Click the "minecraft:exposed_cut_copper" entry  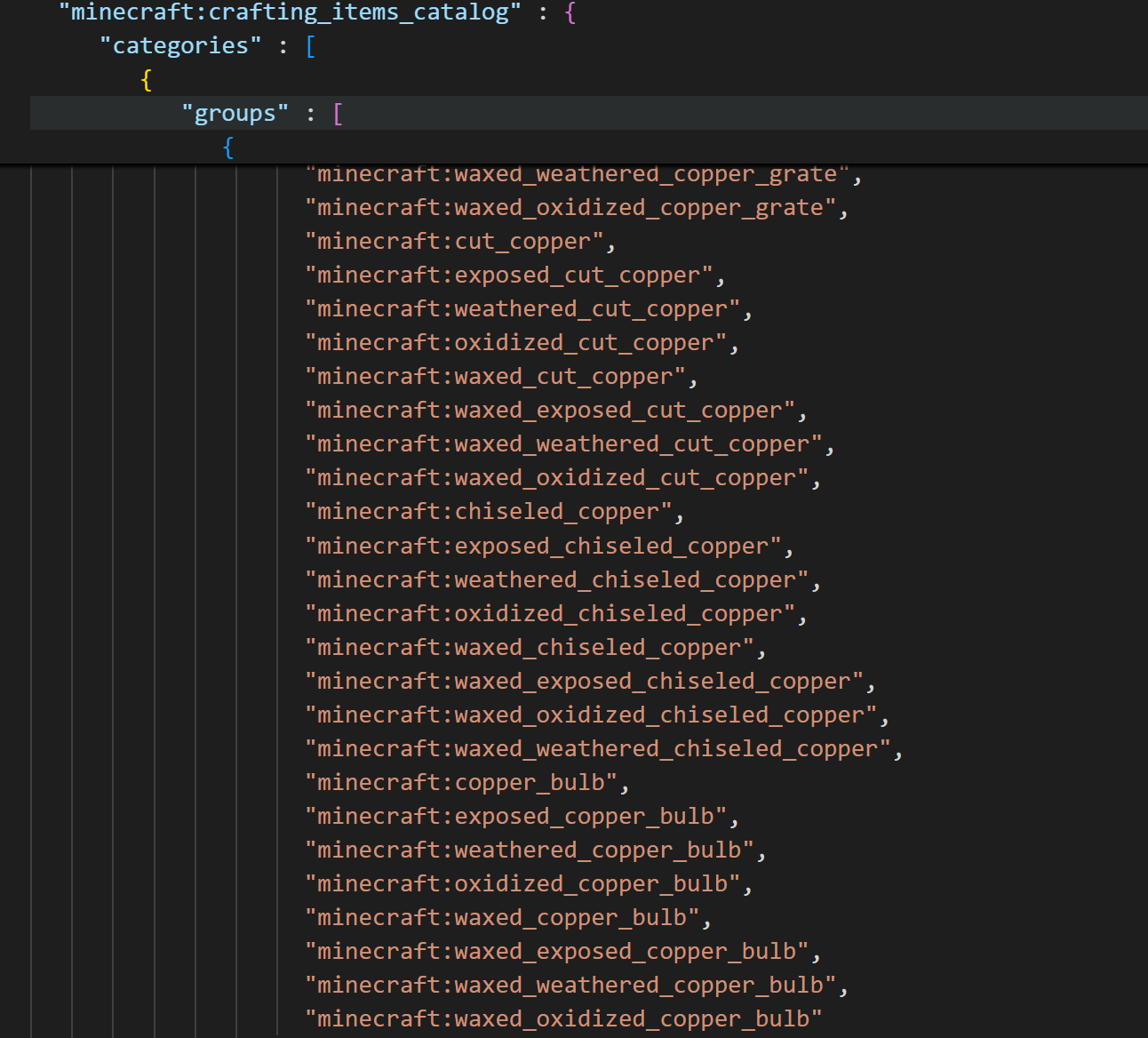(x=509, y=275)
